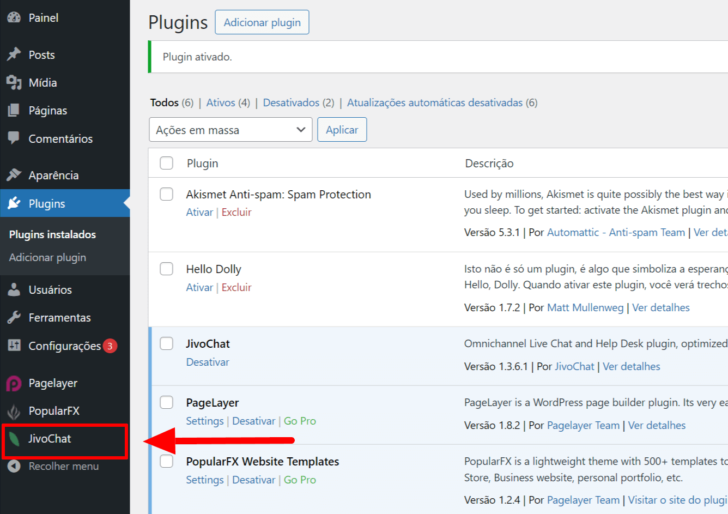
Task: Open the Comentários menu item
Action: (x=65, y=138)
